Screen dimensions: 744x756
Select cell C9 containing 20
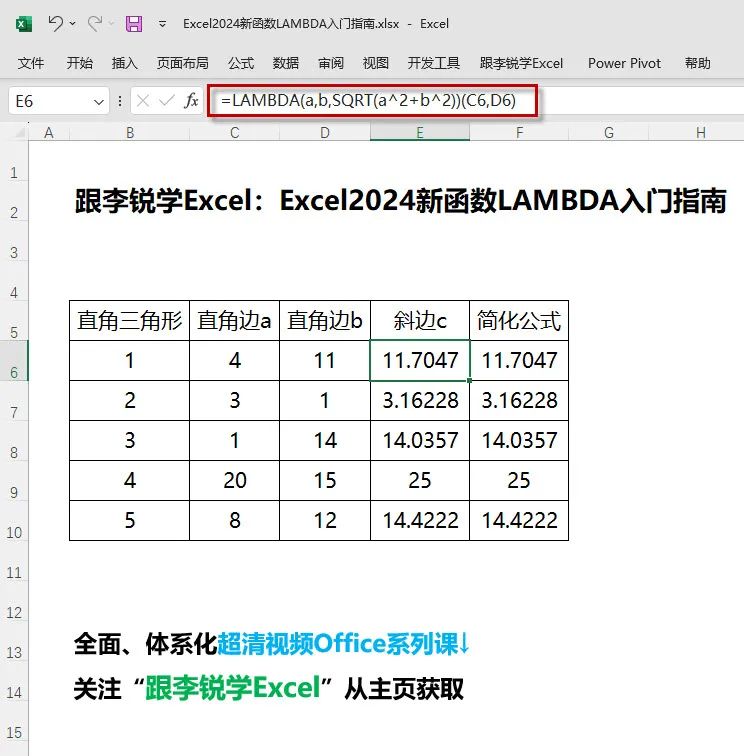234,481
